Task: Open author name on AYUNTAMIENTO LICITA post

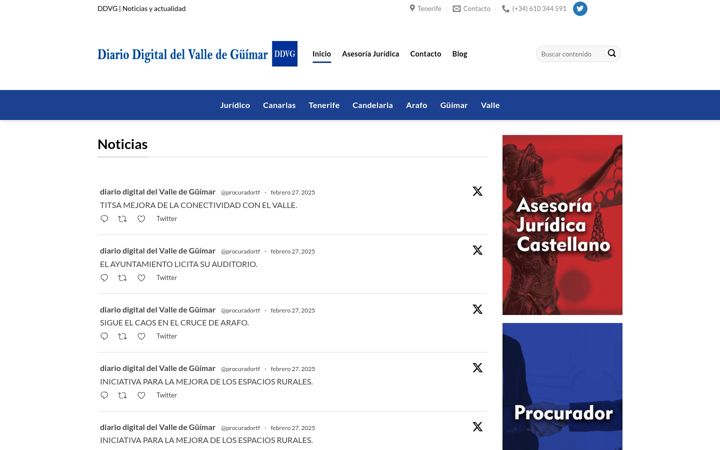Action: [x=158, y=251]
